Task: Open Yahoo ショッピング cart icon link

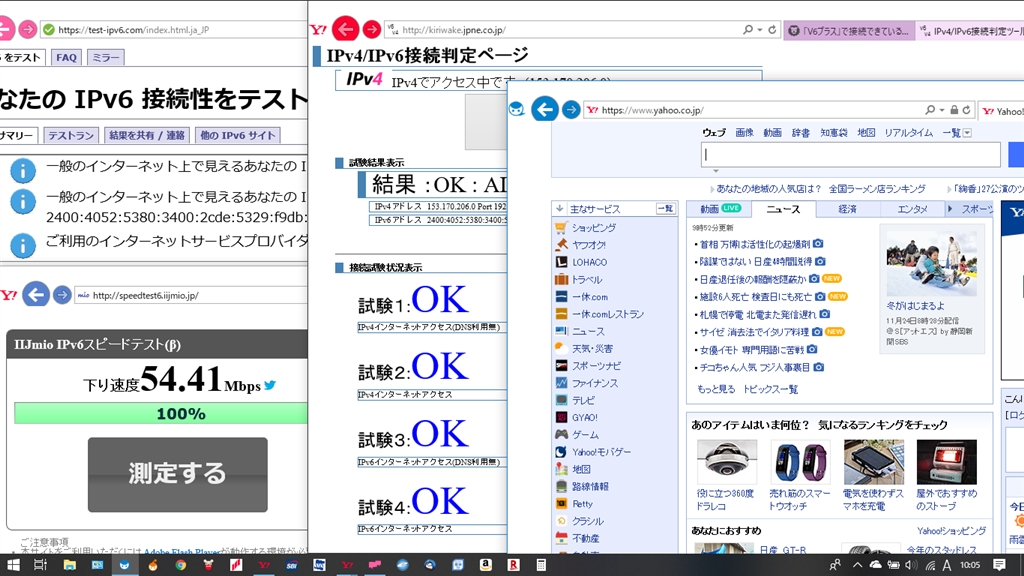Action: [561, 228]
